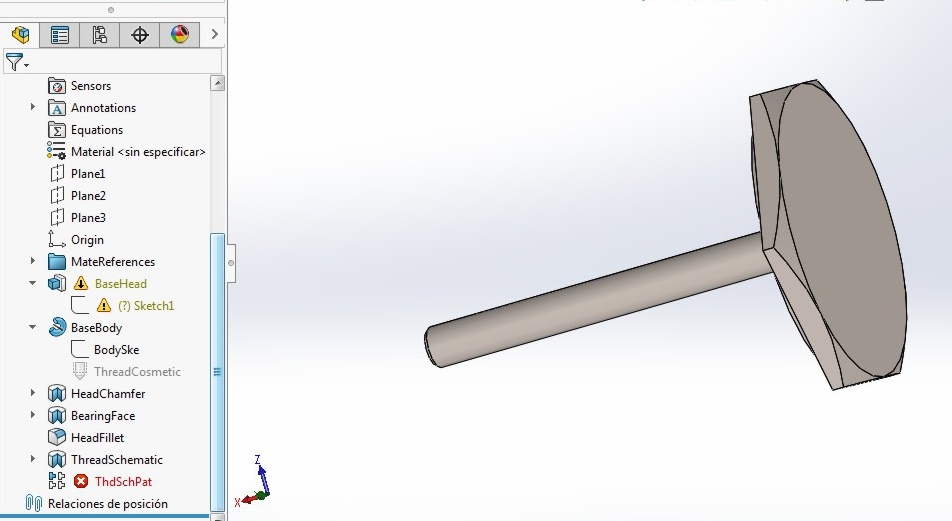The image size is (952, 521).
Task: Select the HeadChamfer cut icon
Action: click(56, 393)
